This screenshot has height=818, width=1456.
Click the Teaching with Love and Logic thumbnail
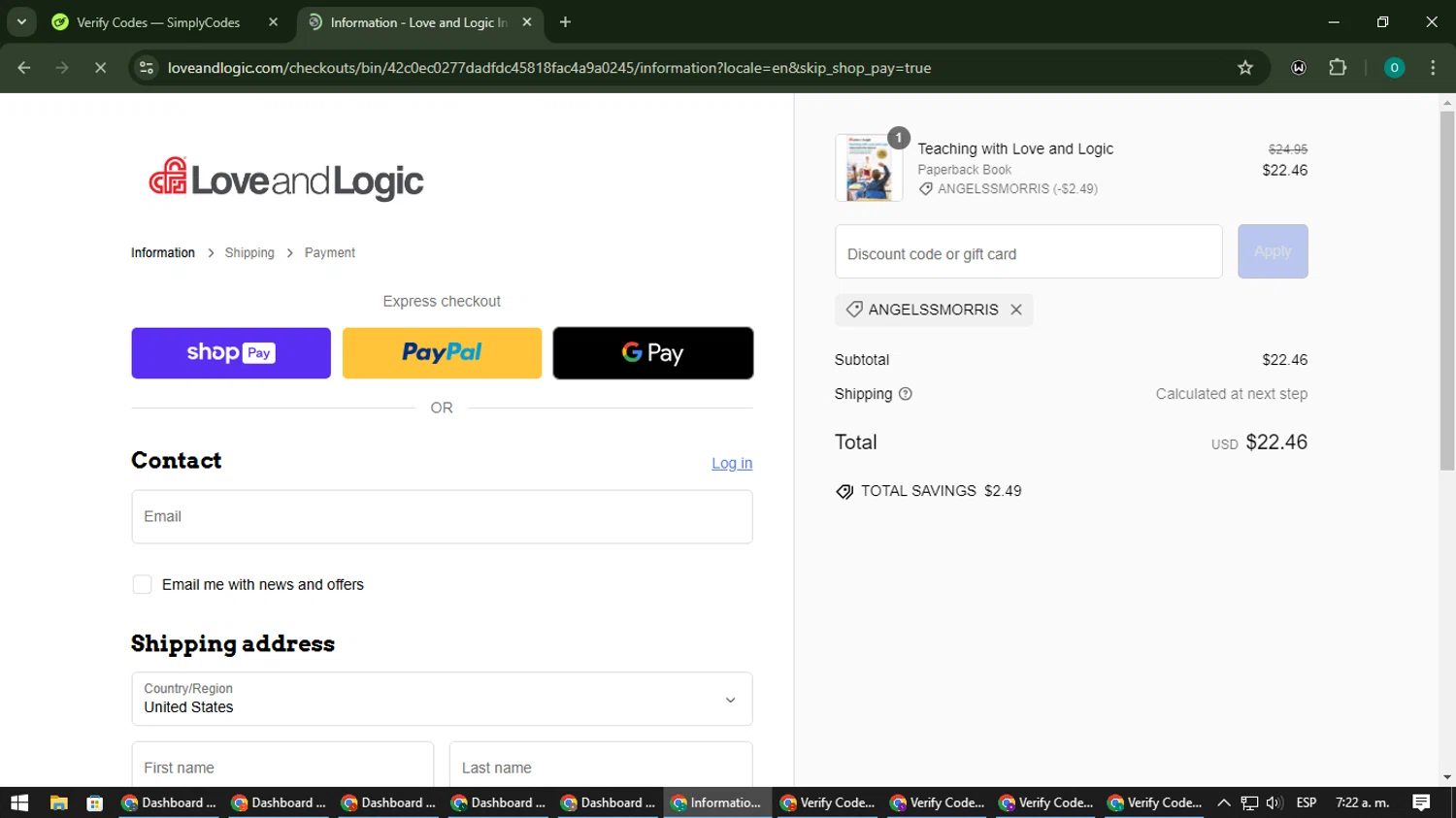[869, 168]
